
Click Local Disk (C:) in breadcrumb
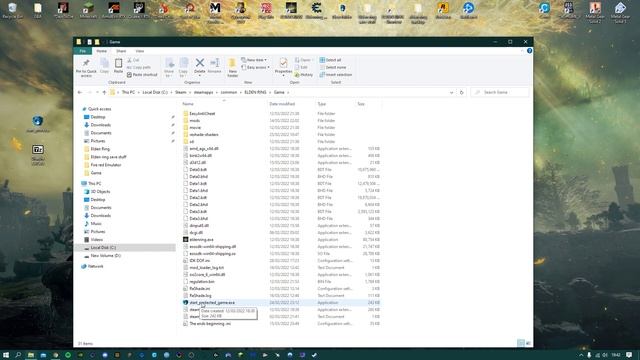click(x=155, y=93)
